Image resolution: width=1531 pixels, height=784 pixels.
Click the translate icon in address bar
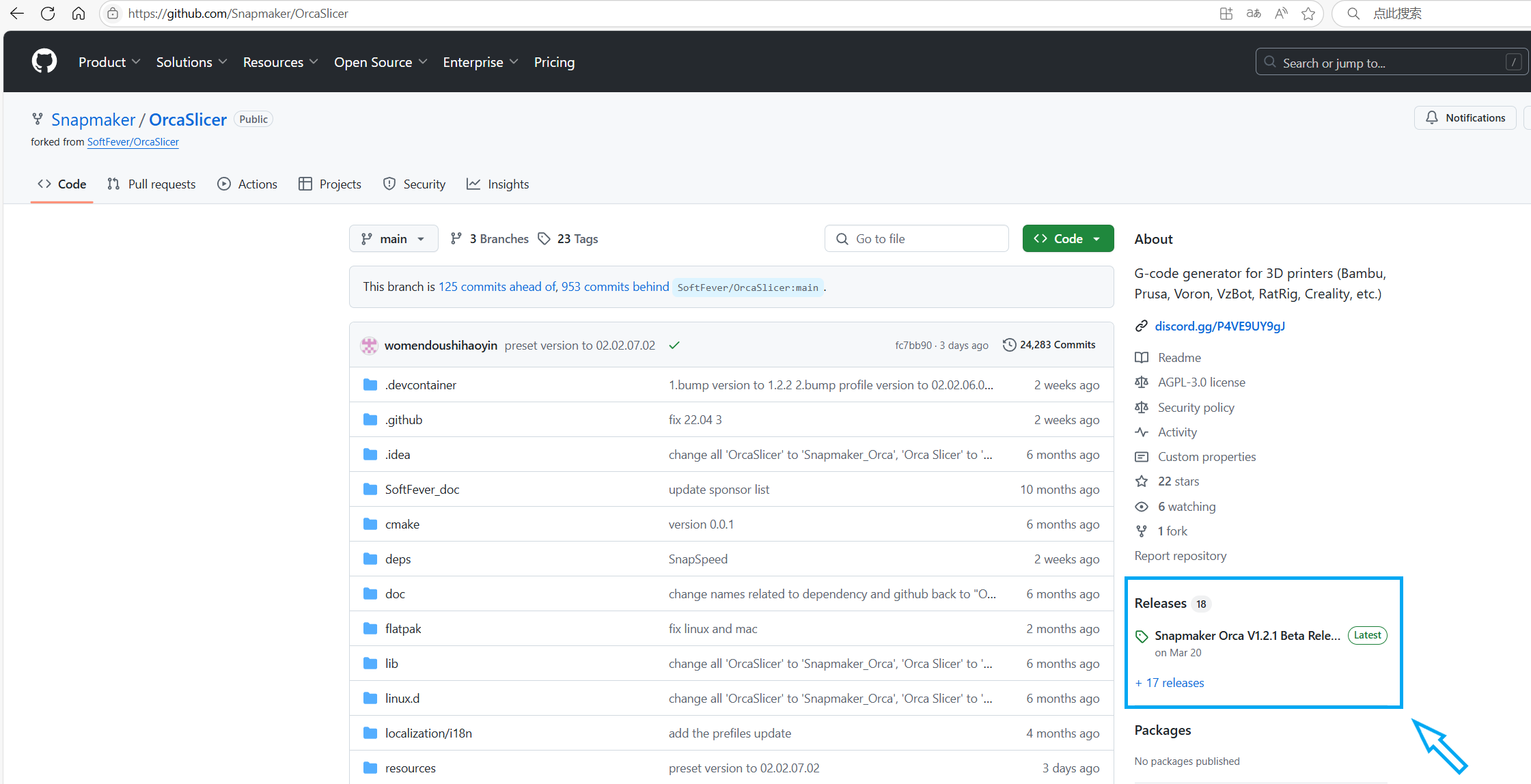point(1254,14)
